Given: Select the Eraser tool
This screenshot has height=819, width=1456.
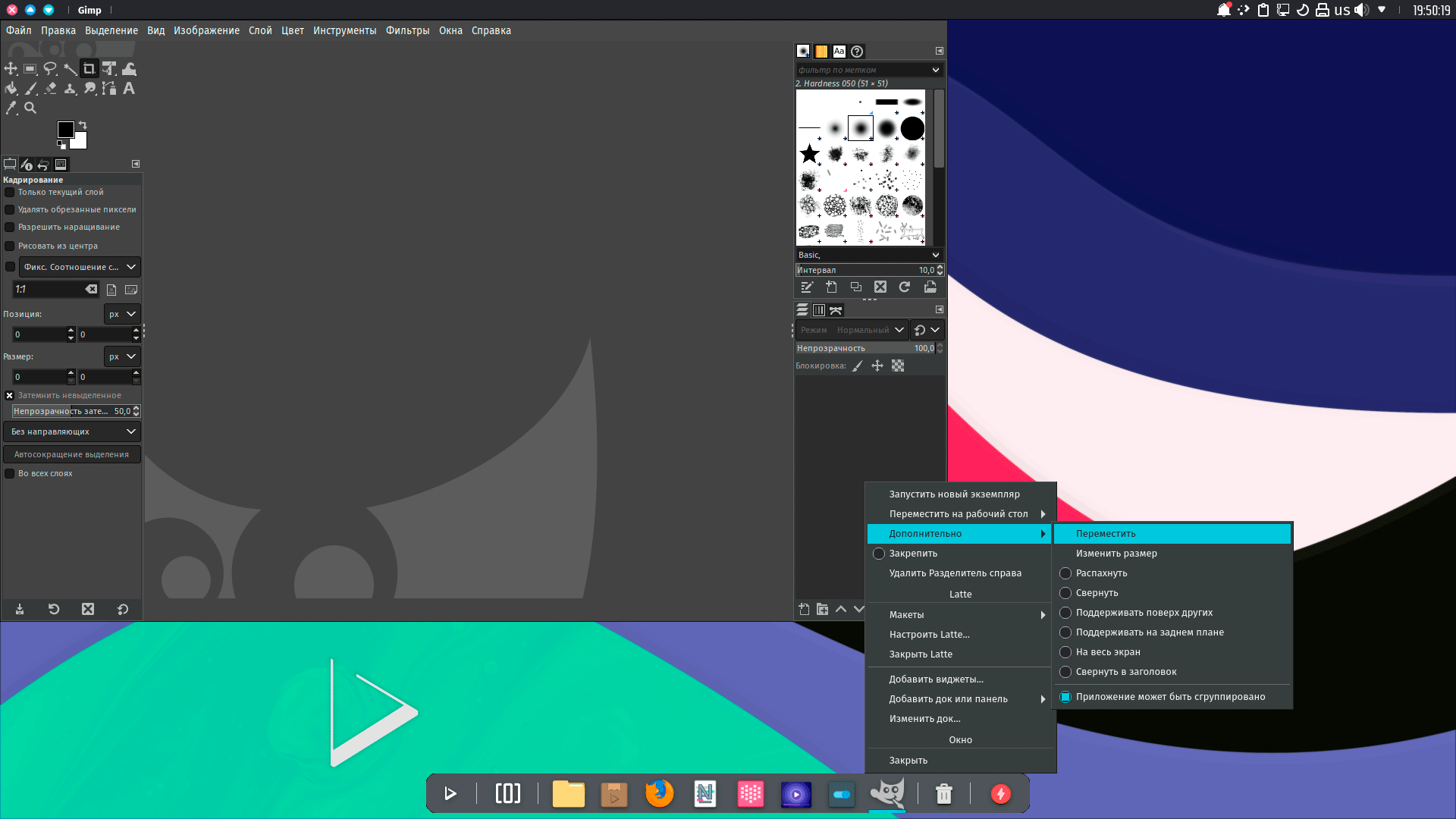Looking at the screenshot, I should coord(50,89).
